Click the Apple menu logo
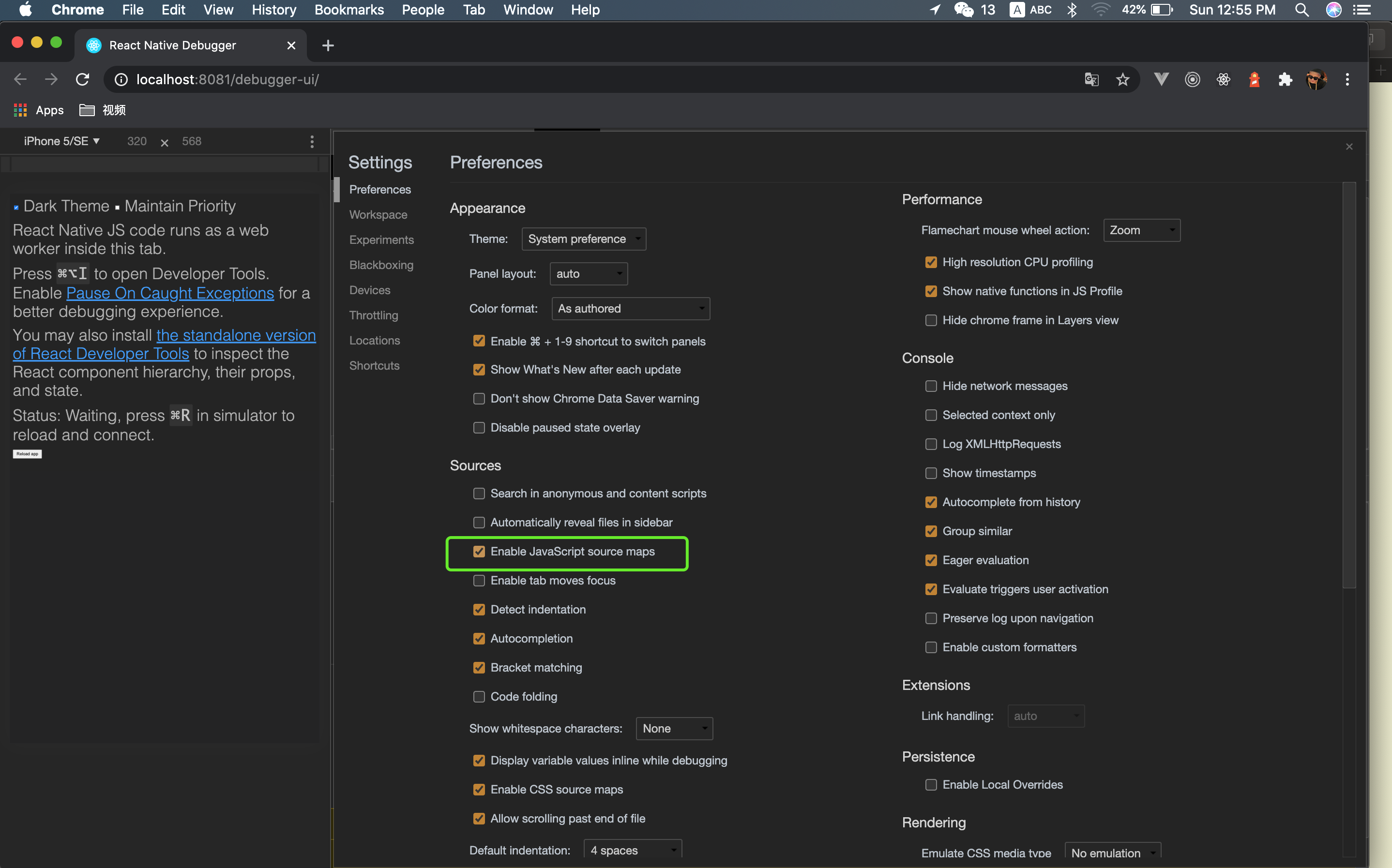This screenshot has height=868, width=1392. pyautogui.click(x=25, y=9)
